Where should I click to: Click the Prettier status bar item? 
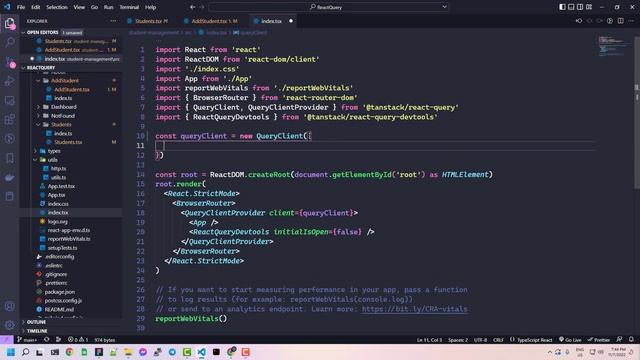(598, 340)
